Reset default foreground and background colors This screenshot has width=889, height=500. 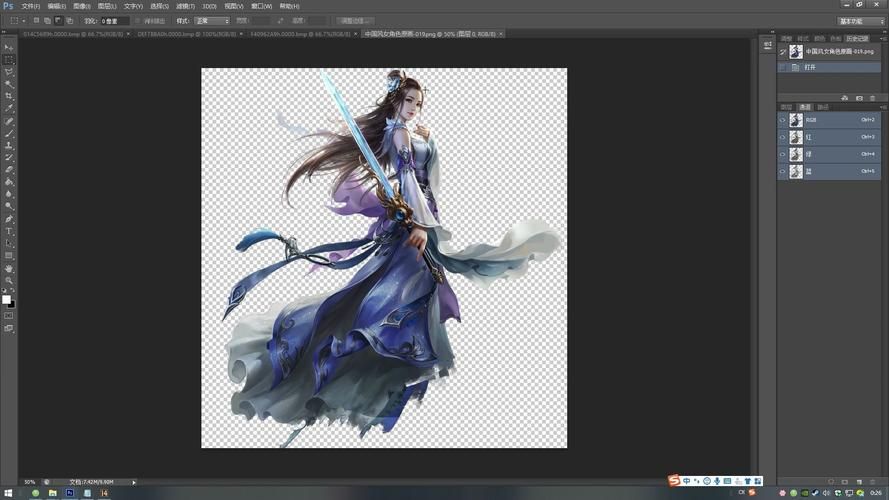point(4,290)
